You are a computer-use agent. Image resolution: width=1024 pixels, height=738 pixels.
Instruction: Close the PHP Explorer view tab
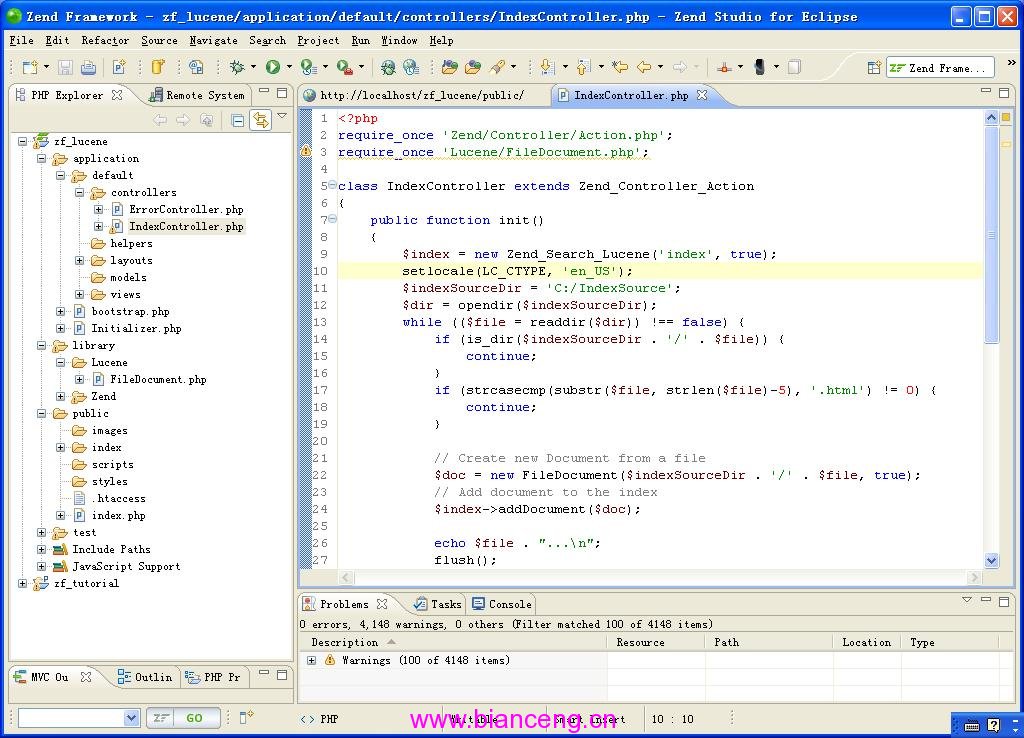click(117, 95)
